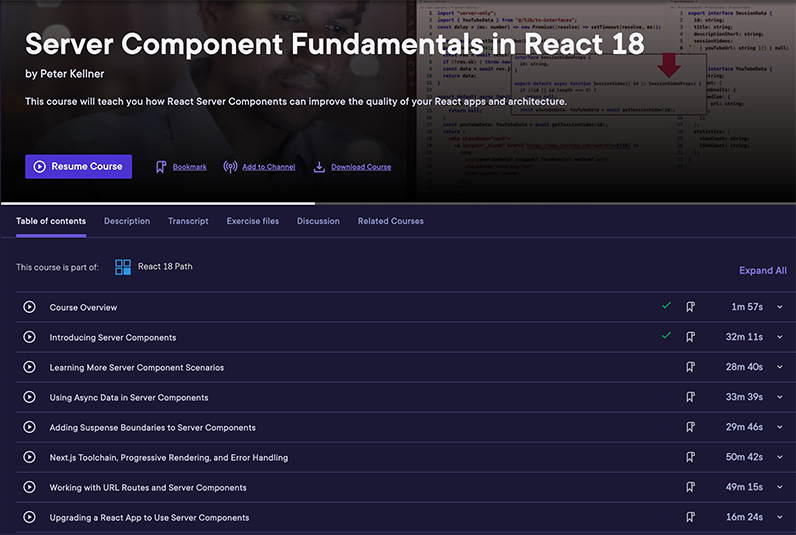The image size is (796, 535).
Task: Switch to the Description tab
Action: click(x=127, y=221)
